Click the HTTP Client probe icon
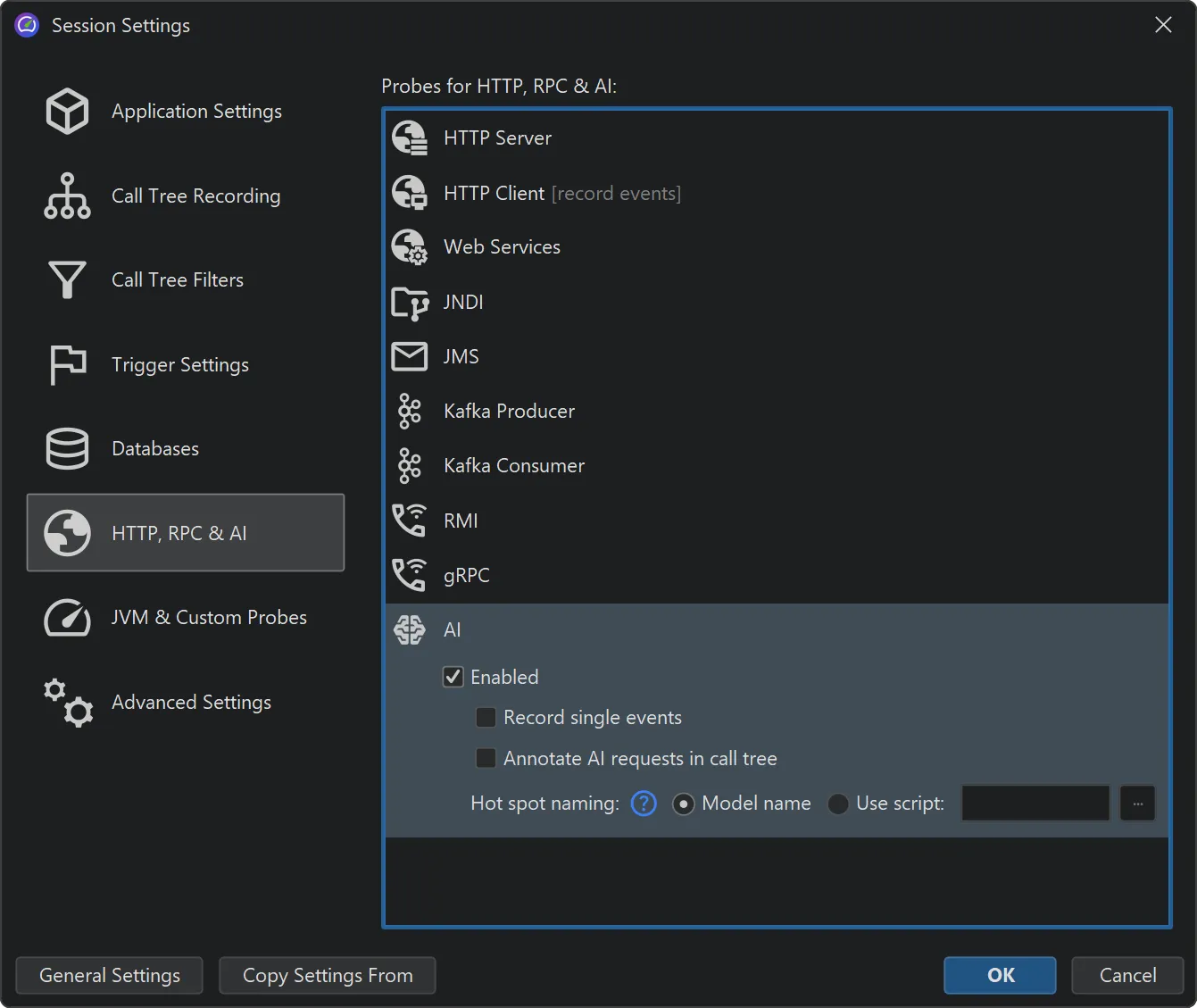Image resolution: width=1197 pixels, height=1008 pixels. tap(410, 193)
